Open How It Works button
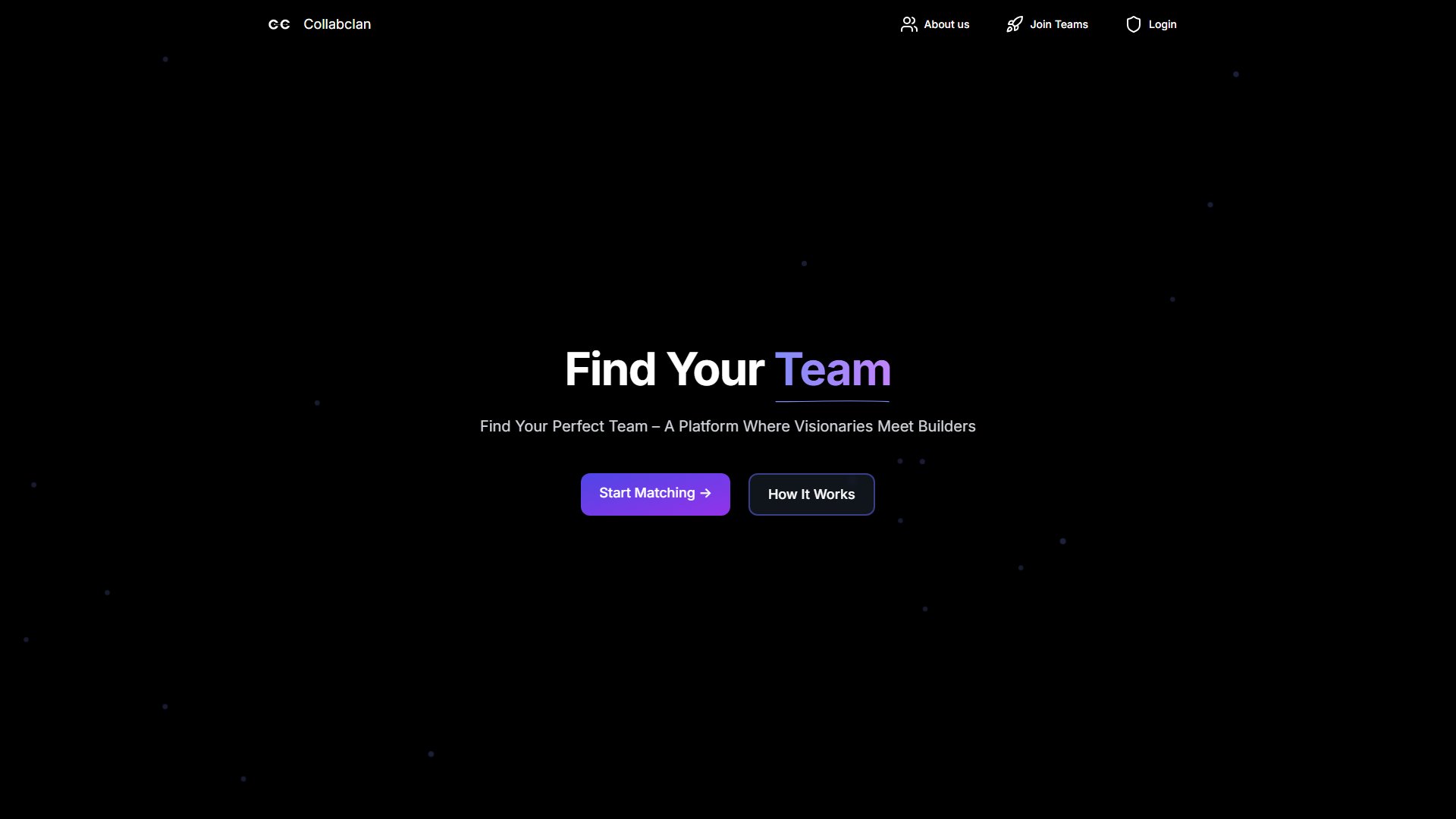 point(811,494)
